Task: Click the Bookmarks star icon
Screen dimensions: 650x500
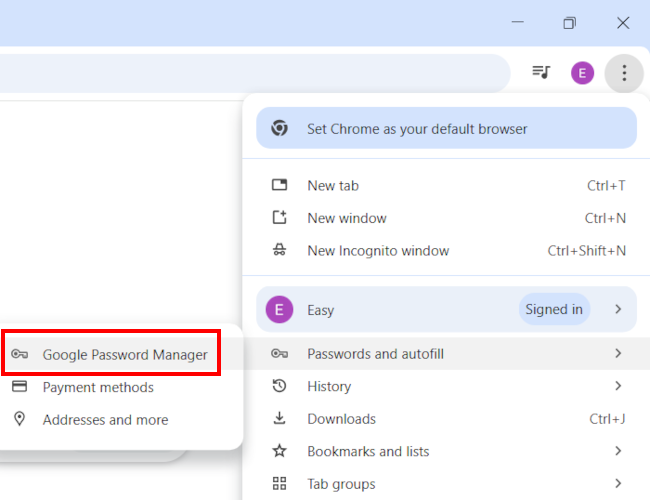Action: tap(279, 451)
